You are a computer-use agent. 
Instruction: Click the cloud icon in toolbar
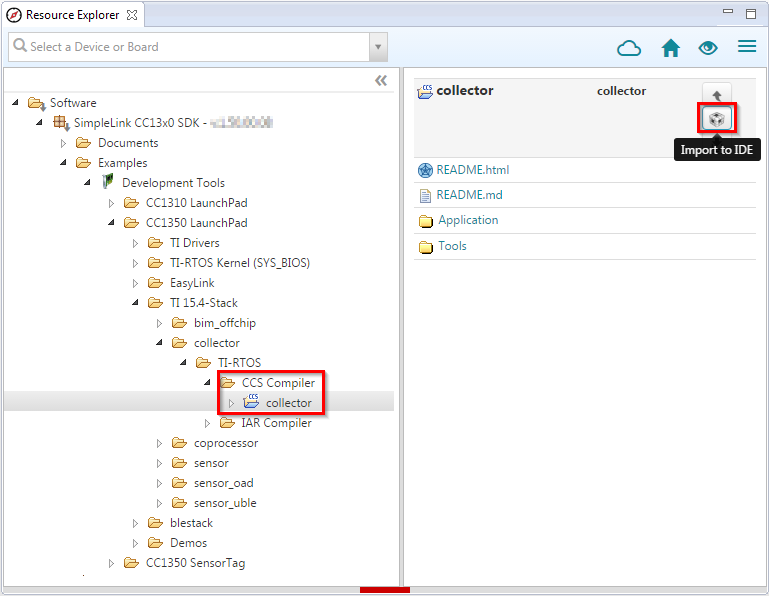(629, 48)
